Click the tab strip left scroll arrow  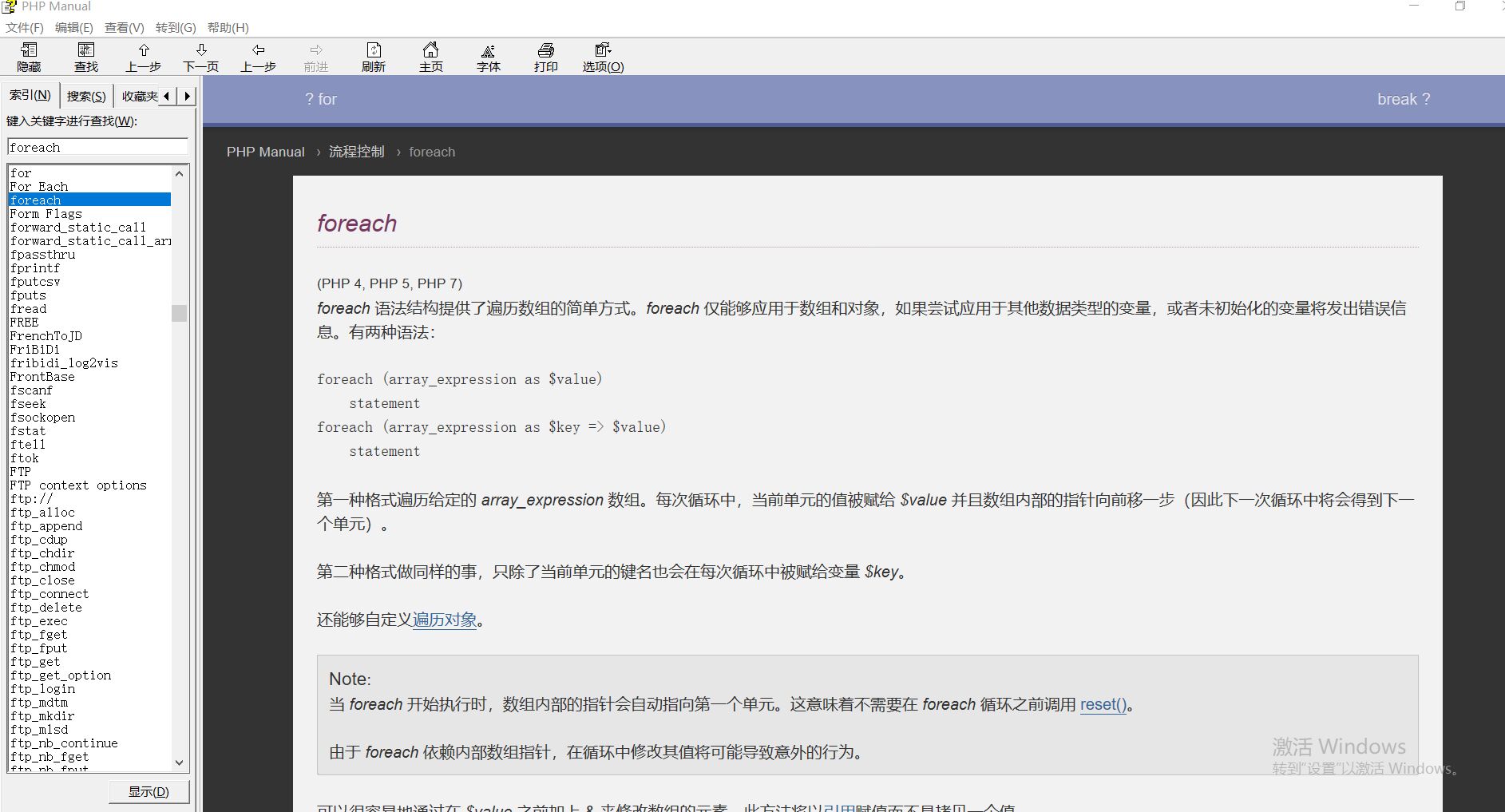pyautogui.click(x=167, y=96)
